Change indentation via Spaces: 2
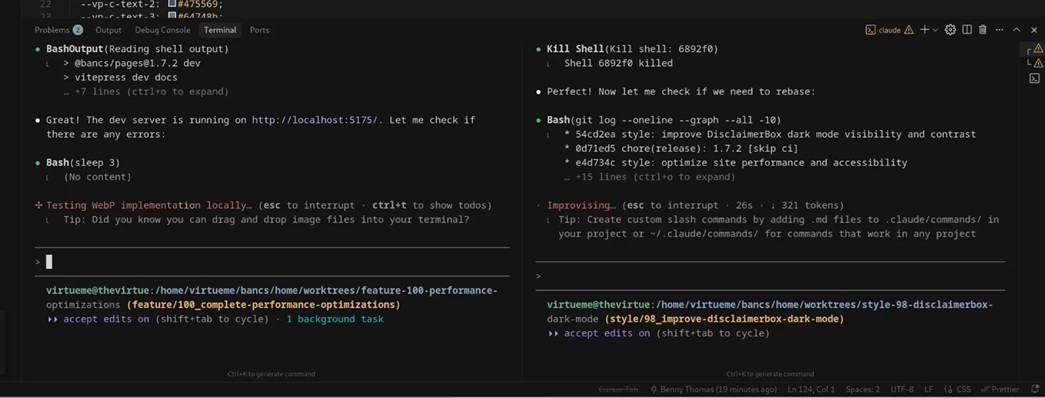The height and width of the screenshot is (398, 1045). 862,389
